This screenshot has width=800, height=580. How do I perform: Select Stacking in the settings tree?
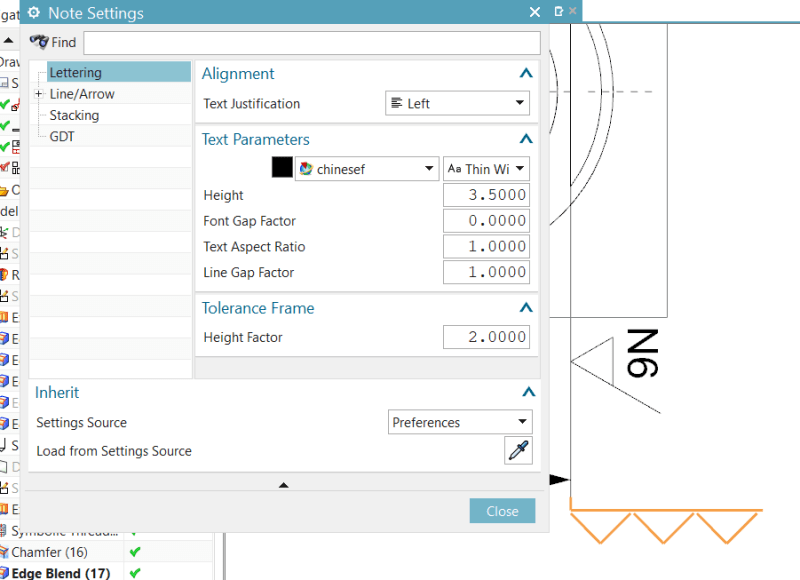74,115
